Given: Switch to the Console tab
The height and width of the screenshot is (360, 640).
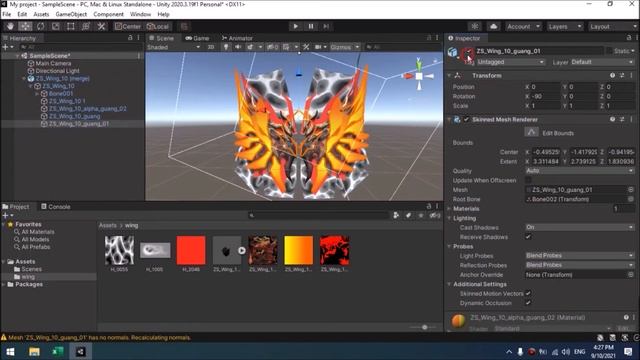Looking at the screenshot, I should point(56,207).
